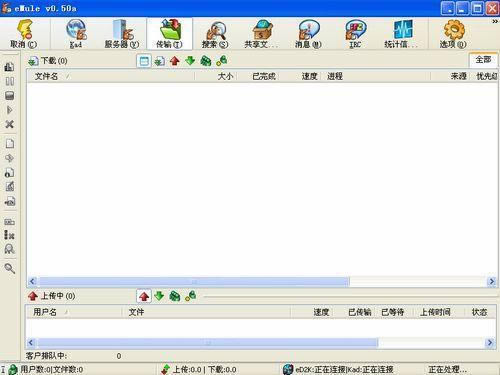Screen dimensions: 500x375
Task: Sort uploads by 用户名 column
Action: click(74, 312)
